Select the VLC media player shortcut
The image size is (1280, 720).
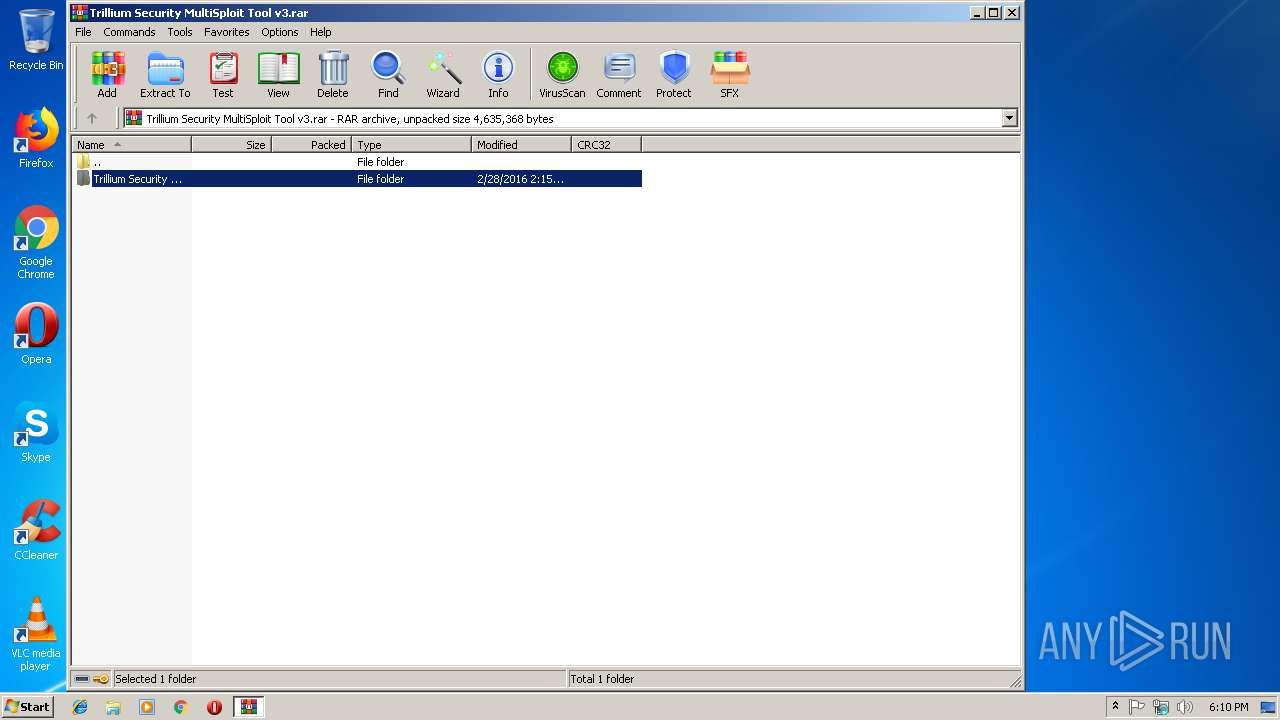click(36, 634)
